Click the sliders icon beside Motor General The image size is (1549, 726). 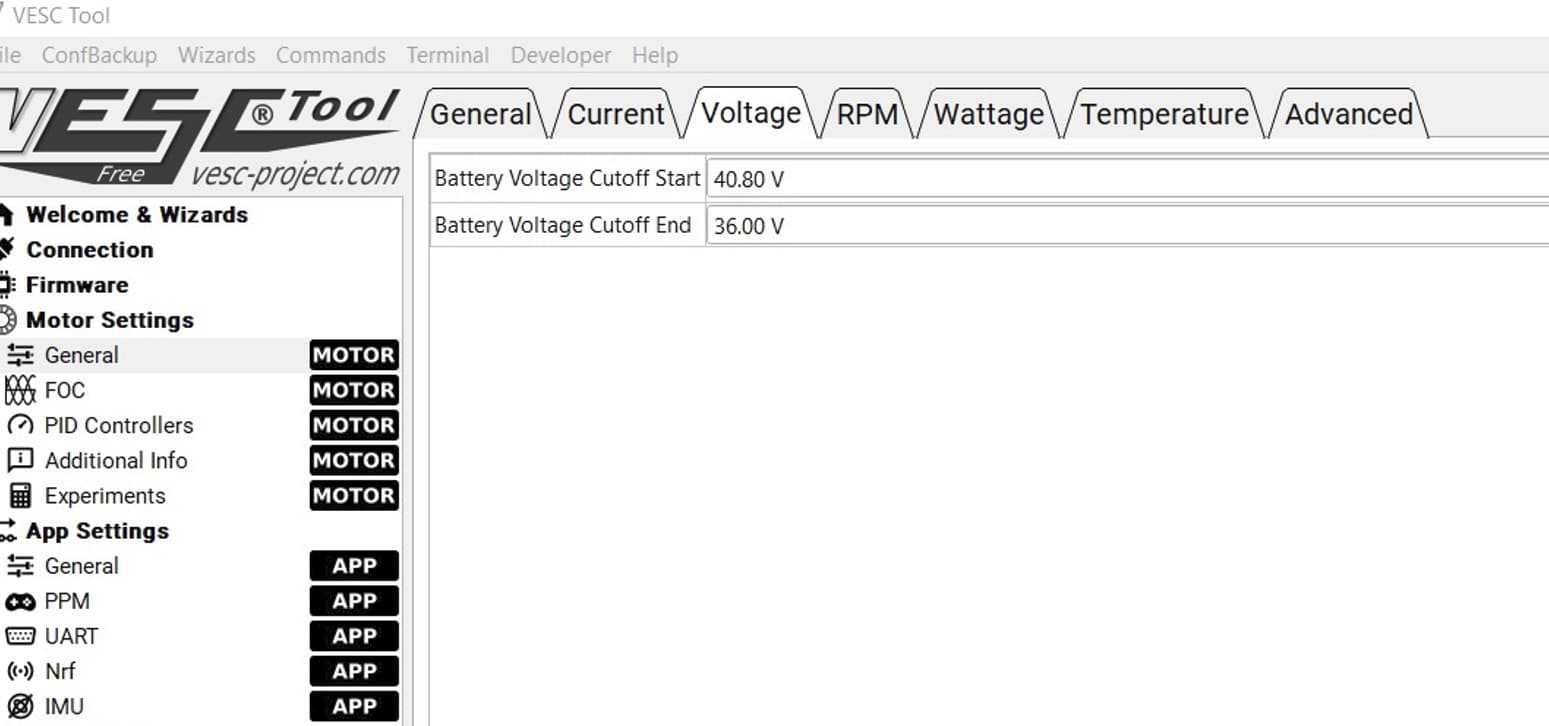tap(20, 355)
